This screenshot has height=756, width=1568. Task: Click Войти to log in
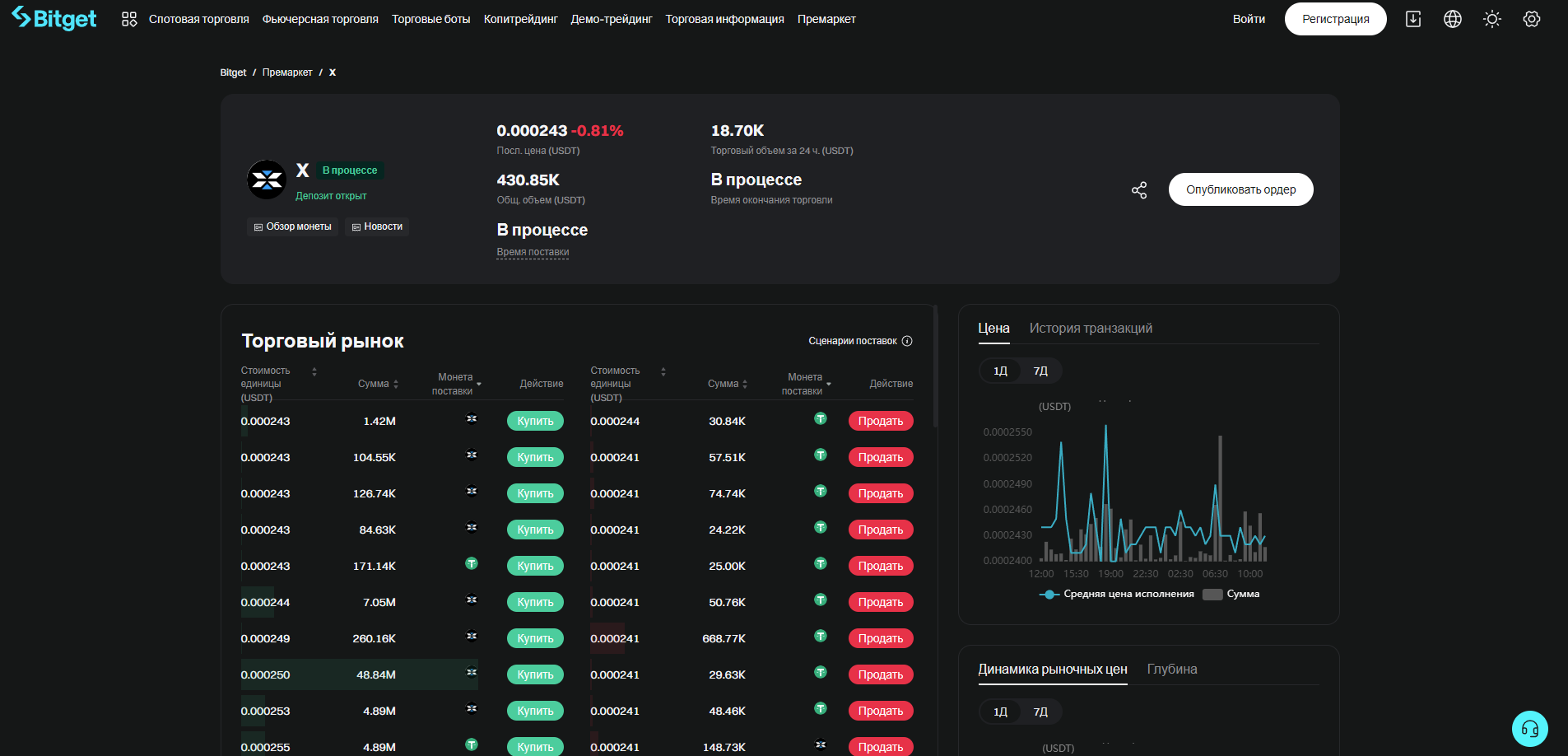[1249, 19]
